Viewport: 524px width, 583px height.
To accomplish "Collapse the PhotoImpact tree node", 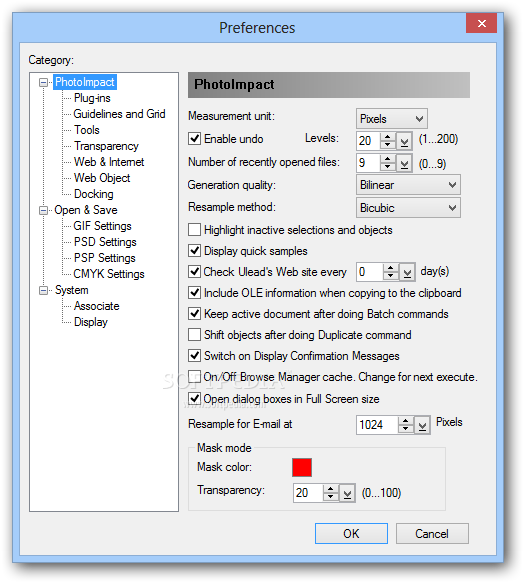I will tap(44, 83).
